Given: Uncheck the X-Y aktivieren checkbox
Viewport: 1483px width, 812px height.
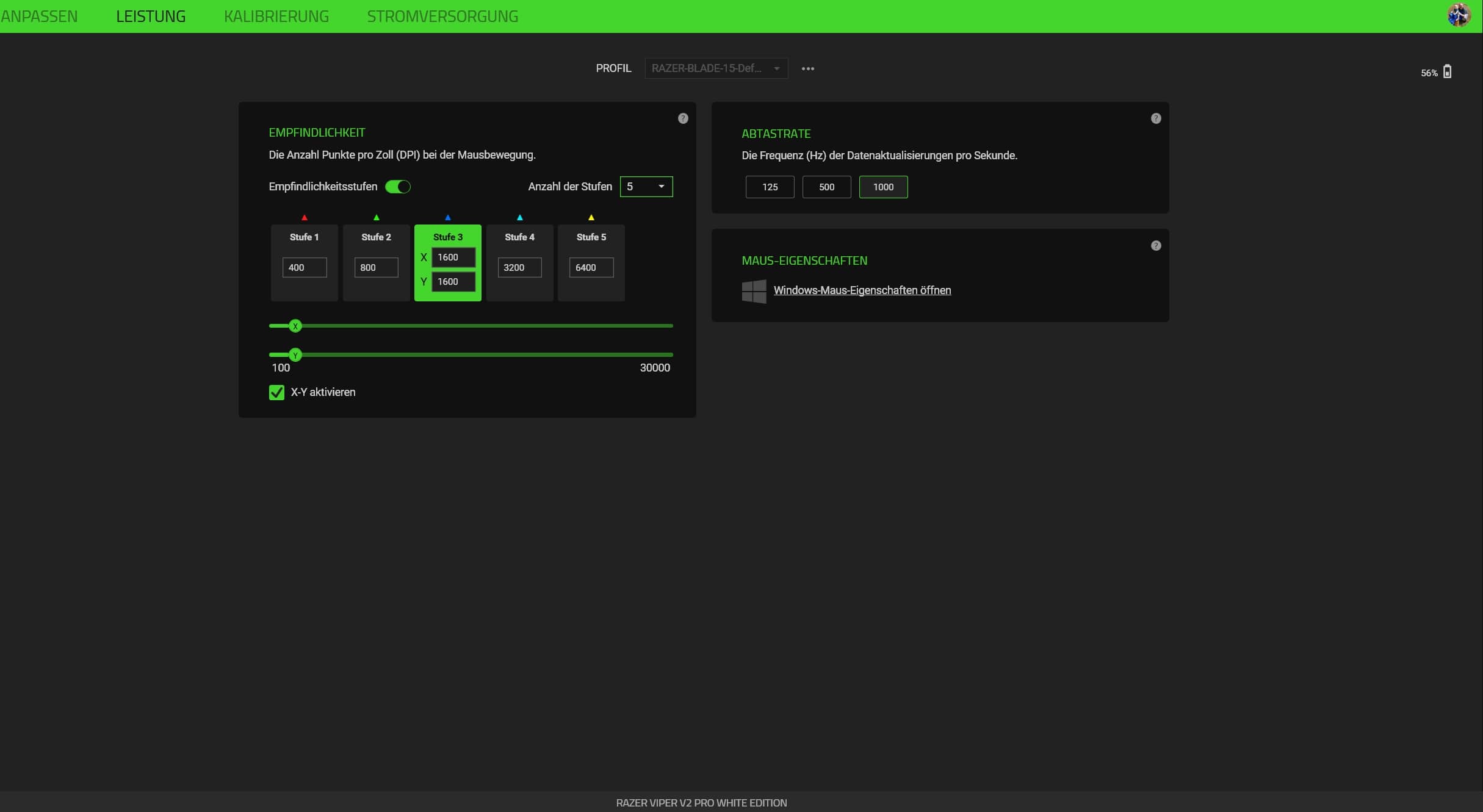Looking at the screenshot, I should click(276, 392).
